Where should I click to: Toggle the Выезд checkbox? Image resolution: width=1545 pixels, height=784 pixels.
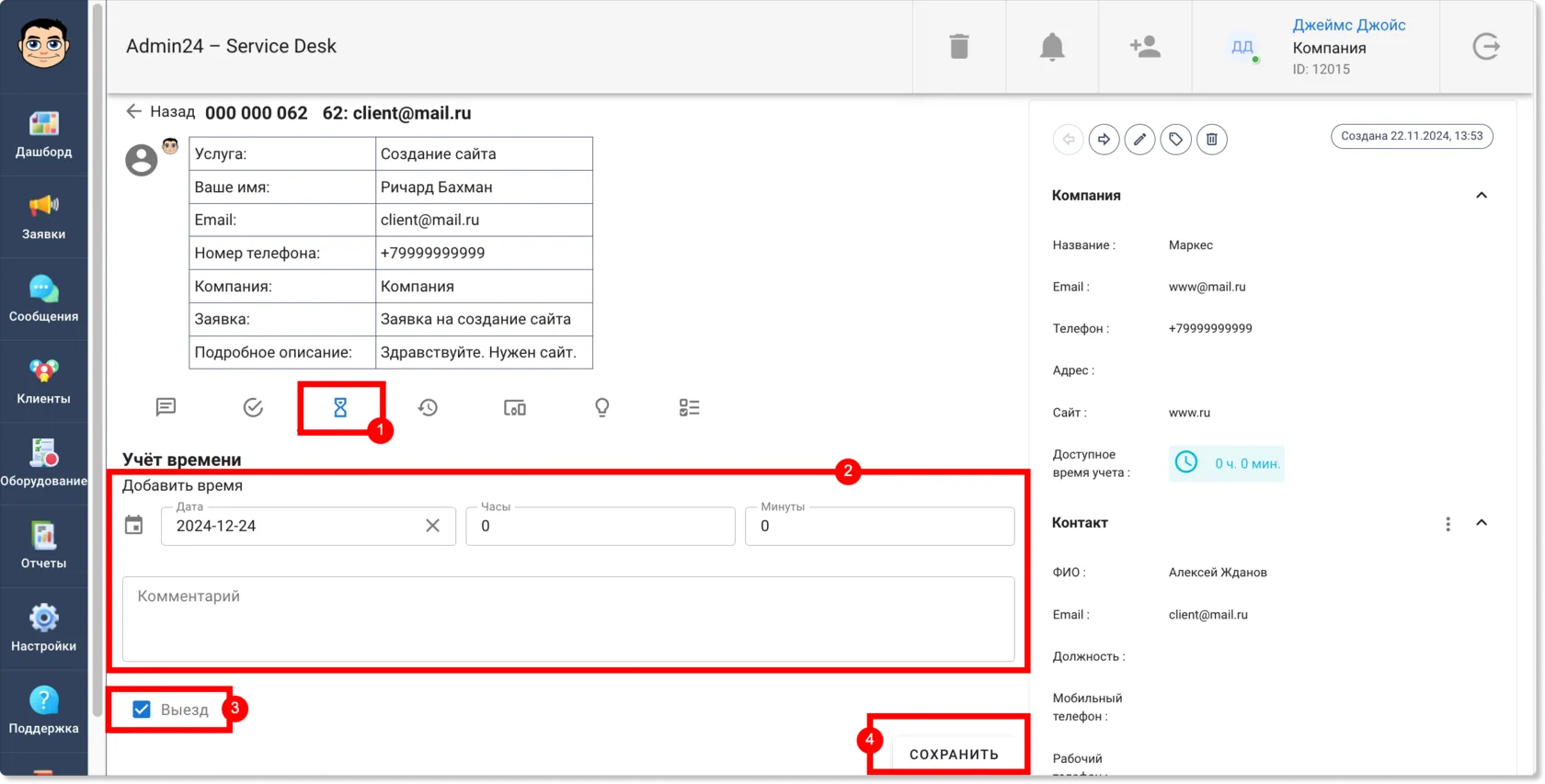pos(142,710)
